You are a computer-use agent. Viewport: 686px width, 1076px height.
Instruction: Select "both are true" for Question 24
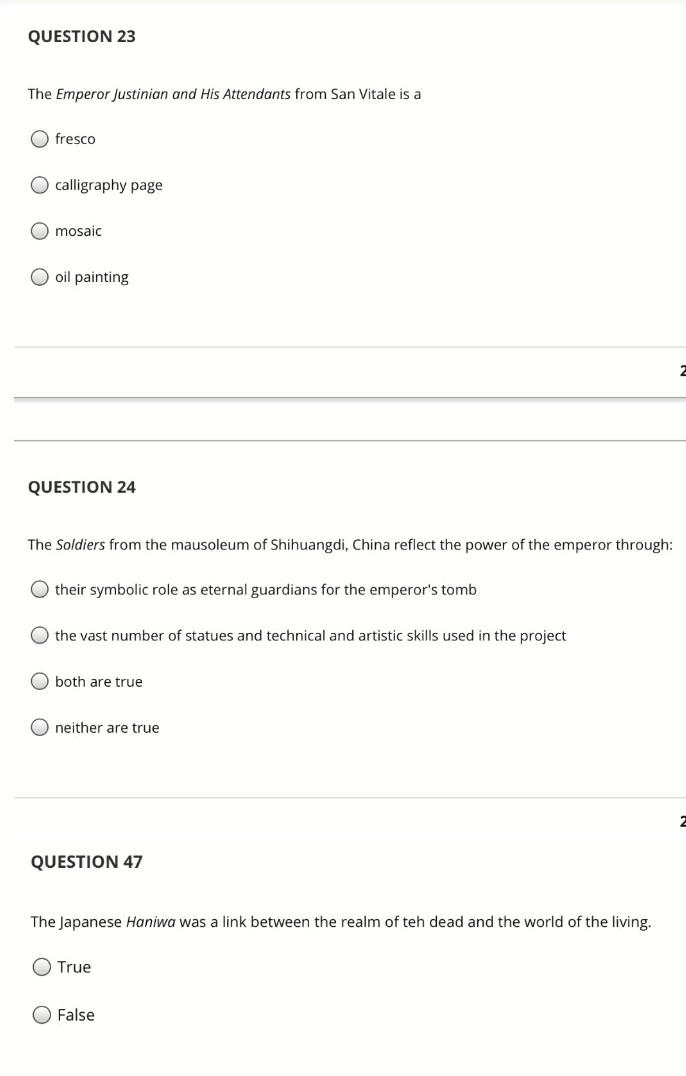(x=40, y=681)
